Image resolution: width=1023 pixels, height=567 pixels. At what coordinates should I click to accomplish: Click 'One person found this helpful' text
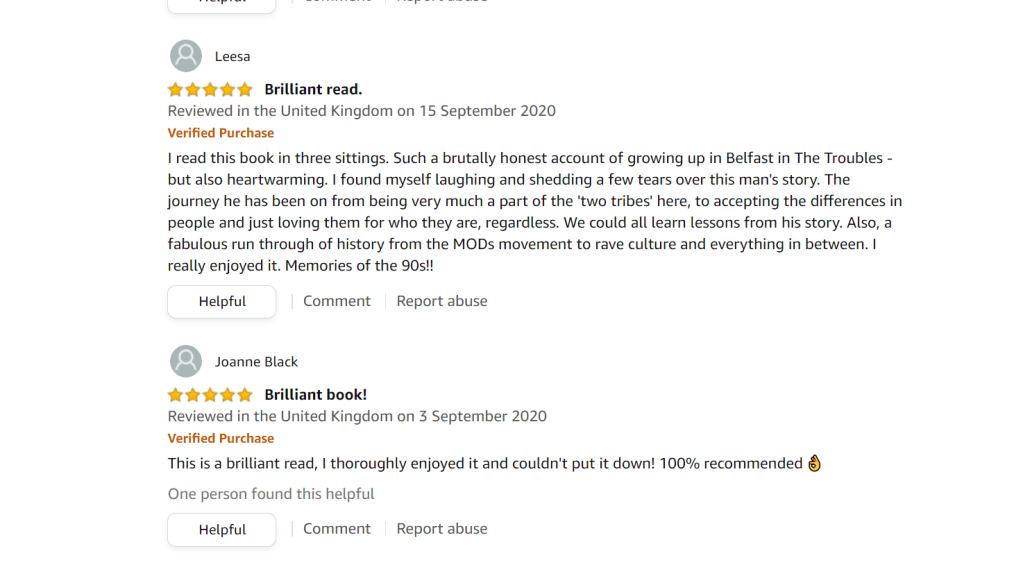pos(270,494)
